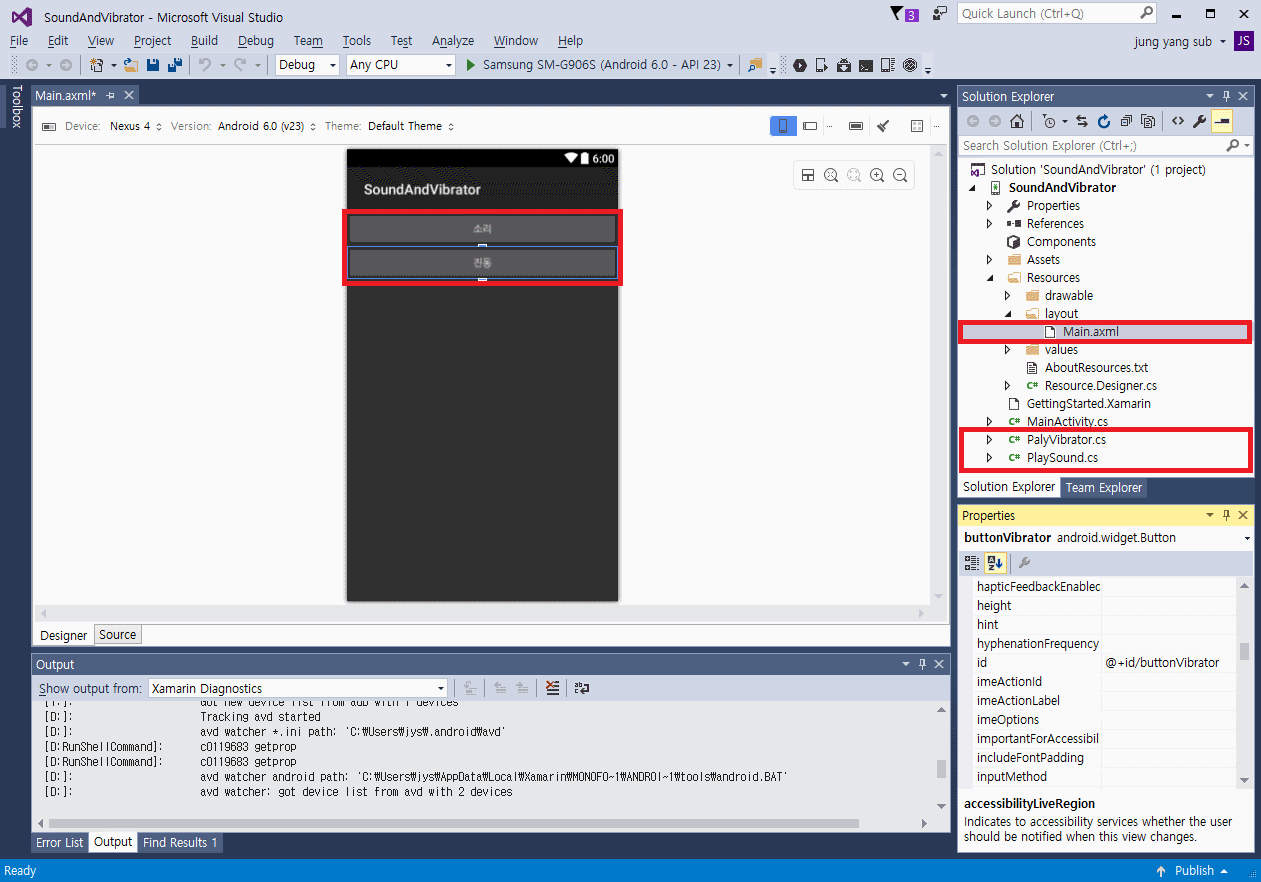Click the Open File toolbar icon
The height and width of the screenshot is (882, 1261).
coord(130,65)
